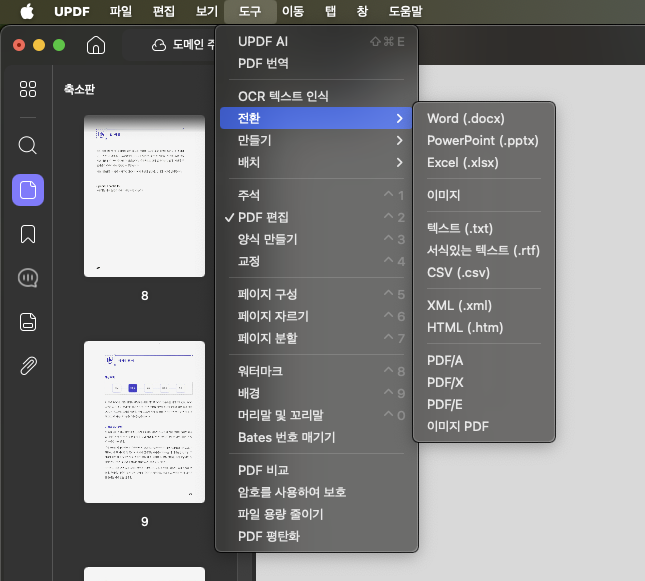Screen dimensions: 645x581
Task: Go to the home screen icon
Action: click(x=96, y=45)
